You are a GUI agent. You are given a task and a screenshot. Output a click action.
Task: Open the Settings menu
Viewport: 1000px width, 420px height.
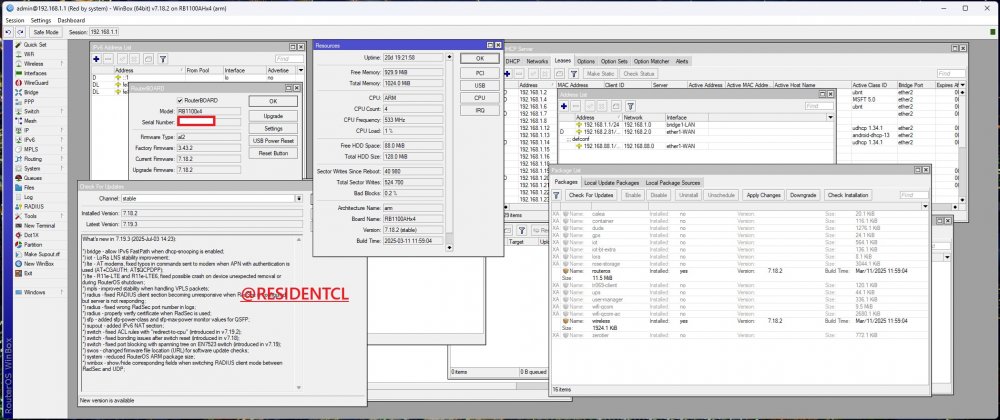(x=41, y=20)
